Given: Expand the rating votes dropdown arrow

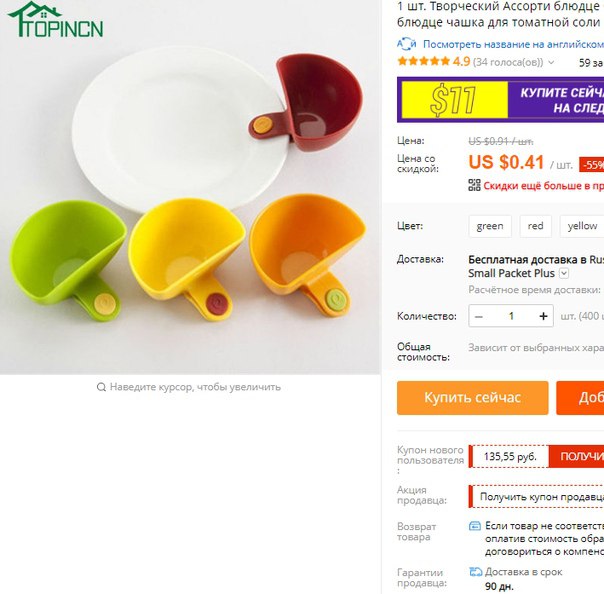Looking at the screenshot, I should click(x=551, y=62).
